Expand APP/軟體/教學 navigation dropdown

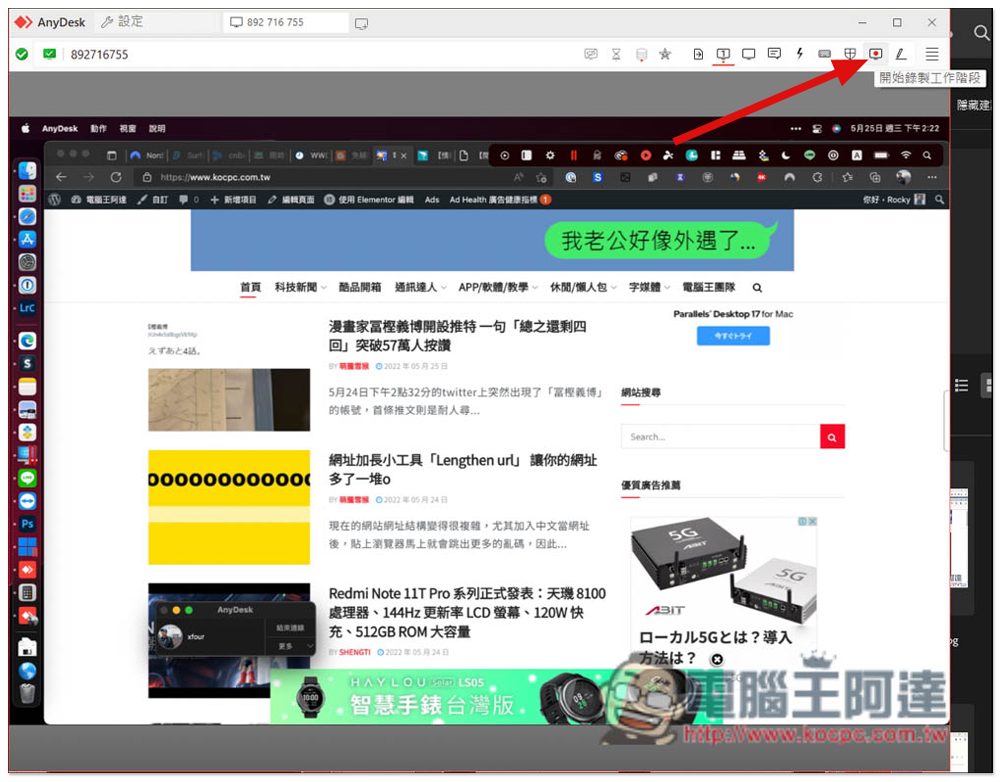tap(498, 287)
